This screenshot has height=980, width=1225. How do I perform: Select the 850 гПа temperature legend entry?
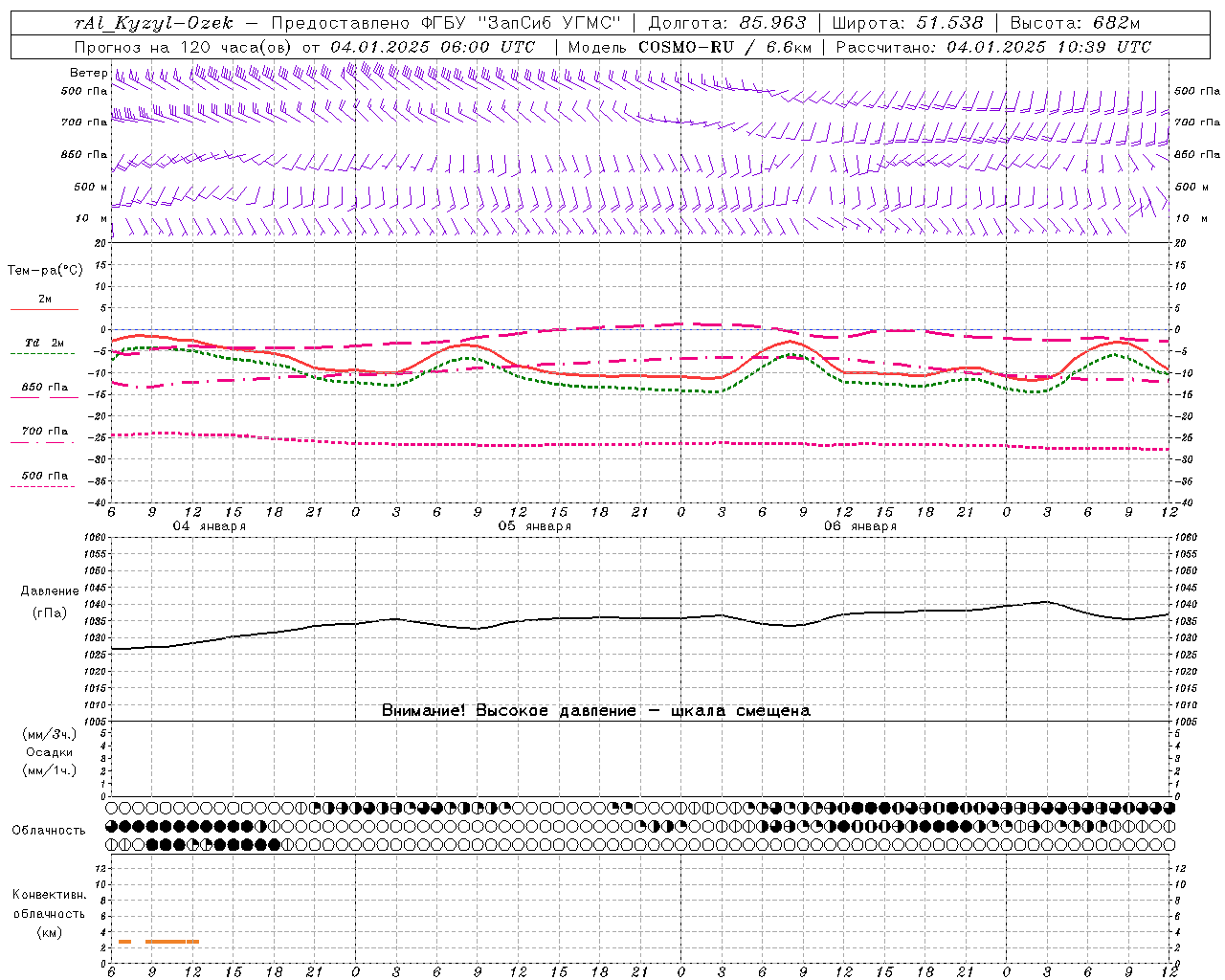click(45, 388)
